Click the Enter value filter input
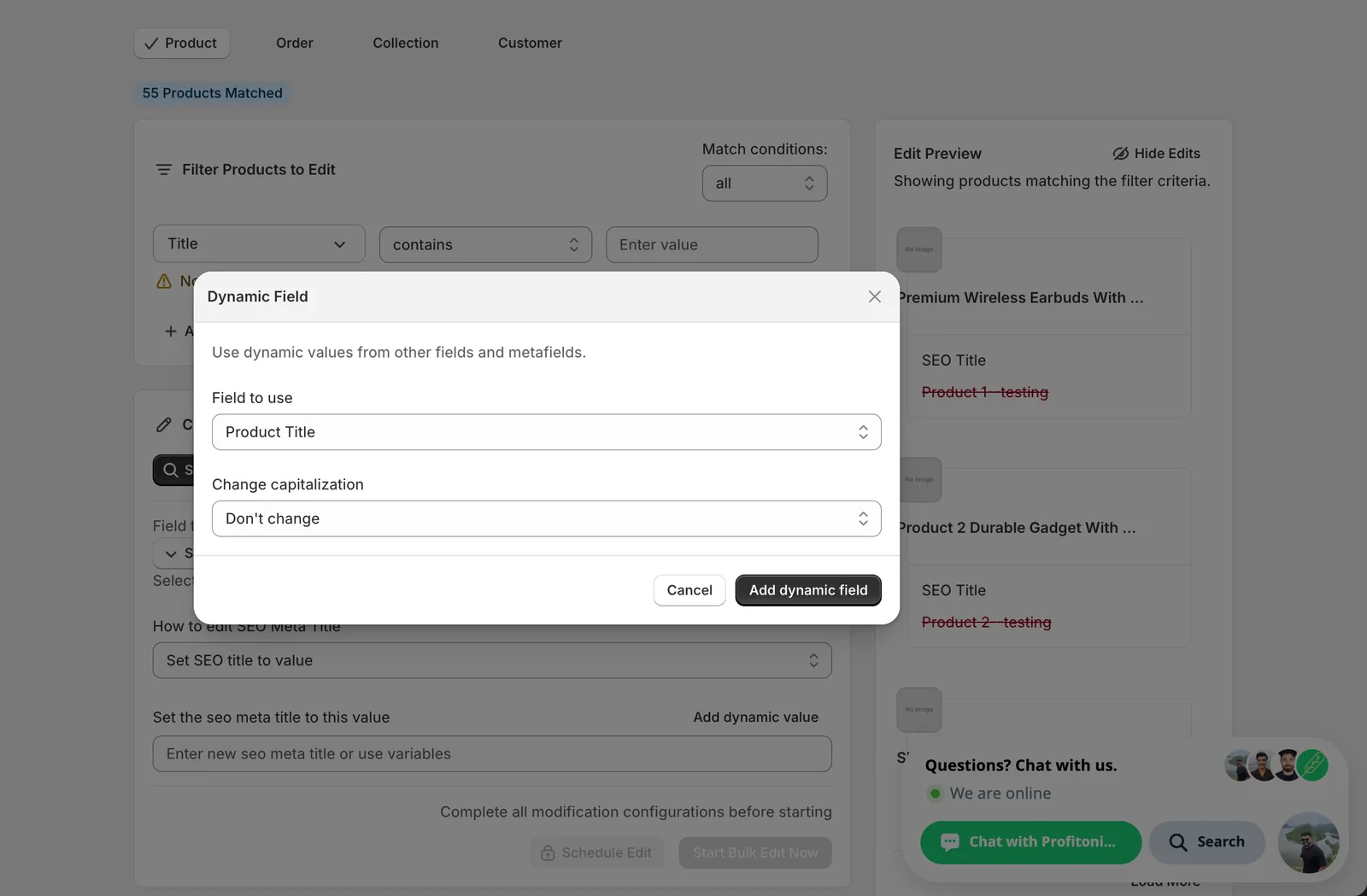This screenshot has height=896, width=1367. (x=712, y=245)
